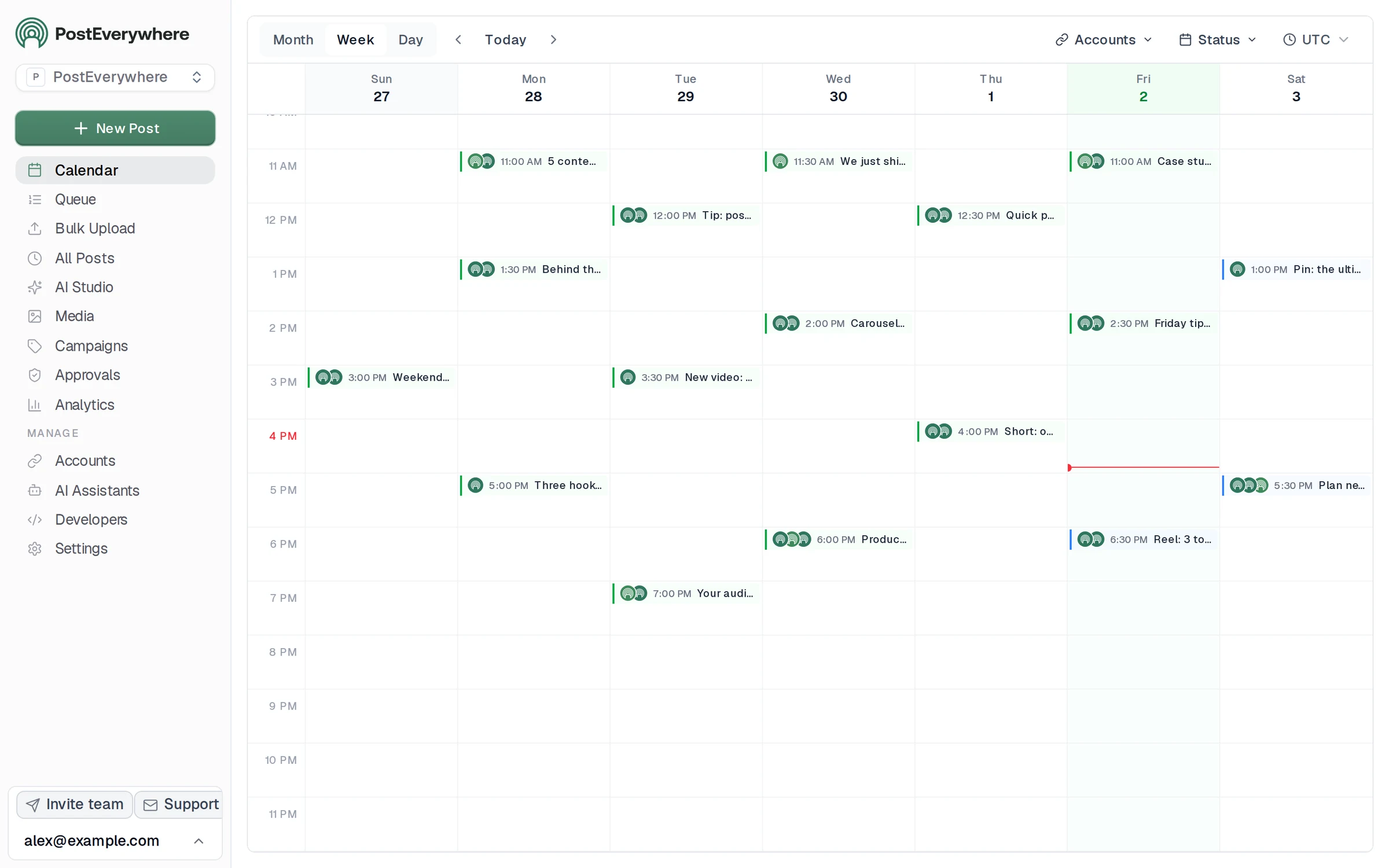Screen dimensions: 1389x868
Task: Select the Fri 2 day header
Action: (x=1143, y=89)
